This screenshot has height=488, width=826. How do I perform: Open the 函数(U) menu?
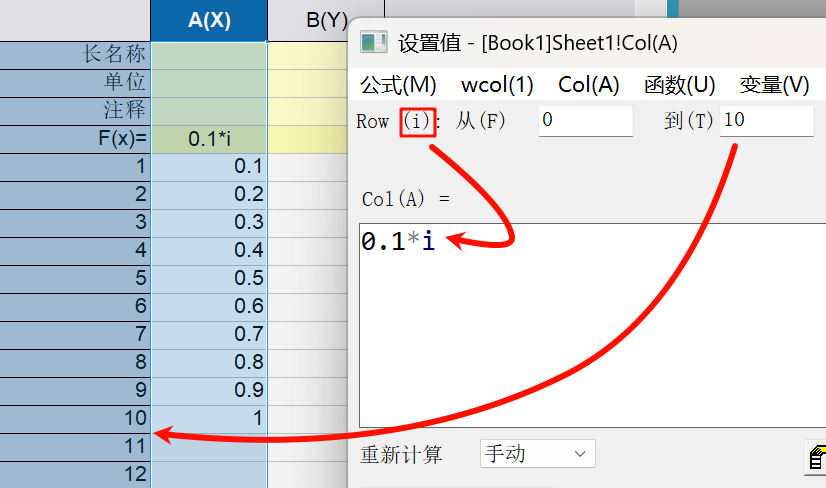coord(680,85)
